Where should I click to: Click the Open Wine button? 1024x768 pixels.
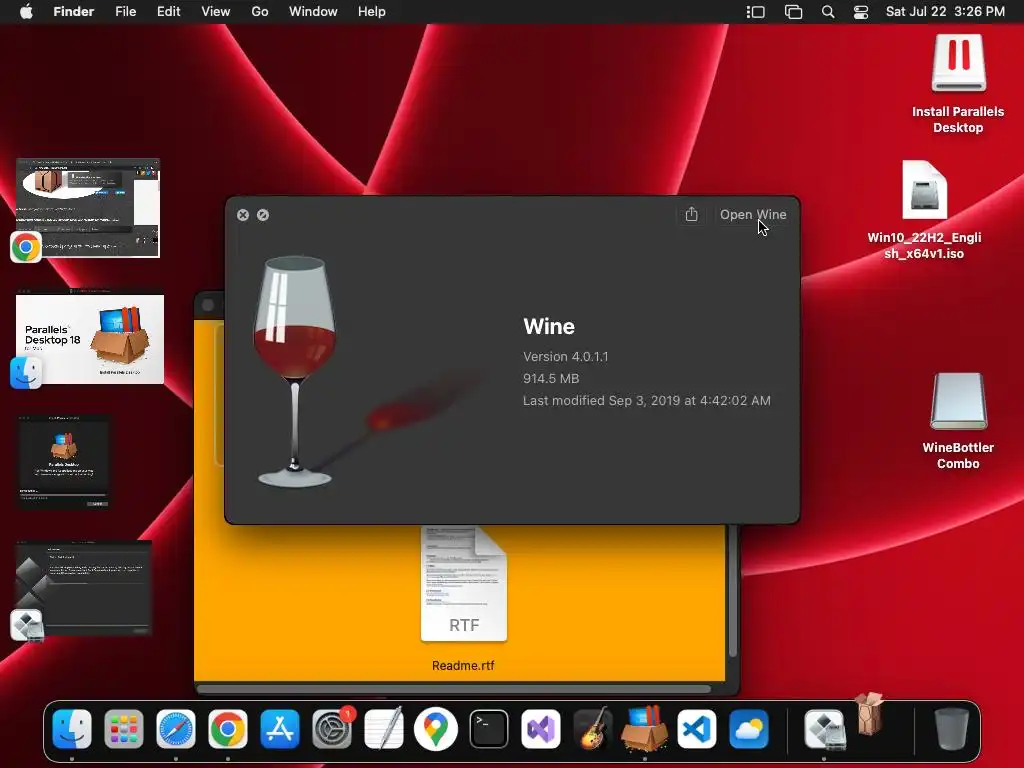[752, 215]
